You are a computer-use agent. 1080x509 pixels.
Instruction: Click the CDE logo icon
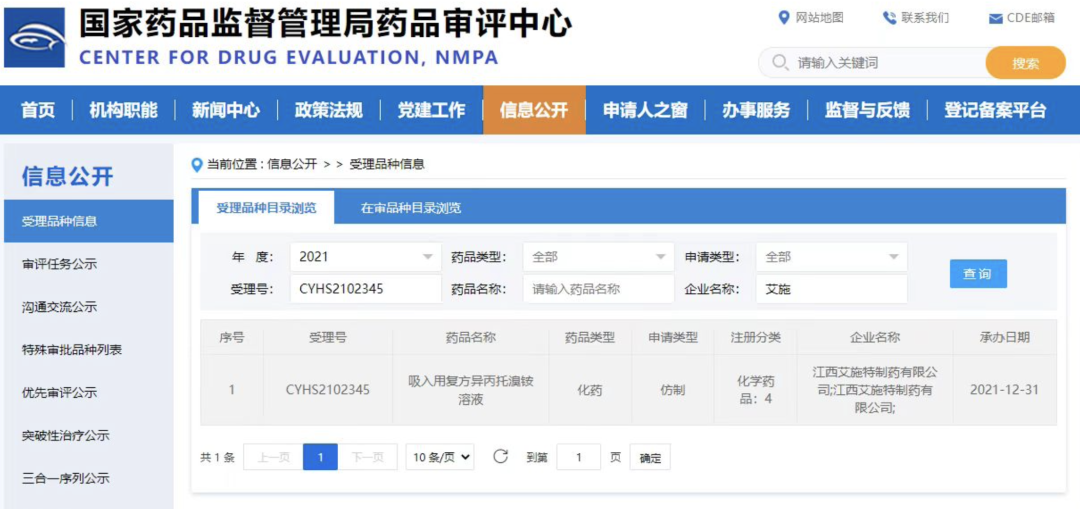tap(35, 38)
